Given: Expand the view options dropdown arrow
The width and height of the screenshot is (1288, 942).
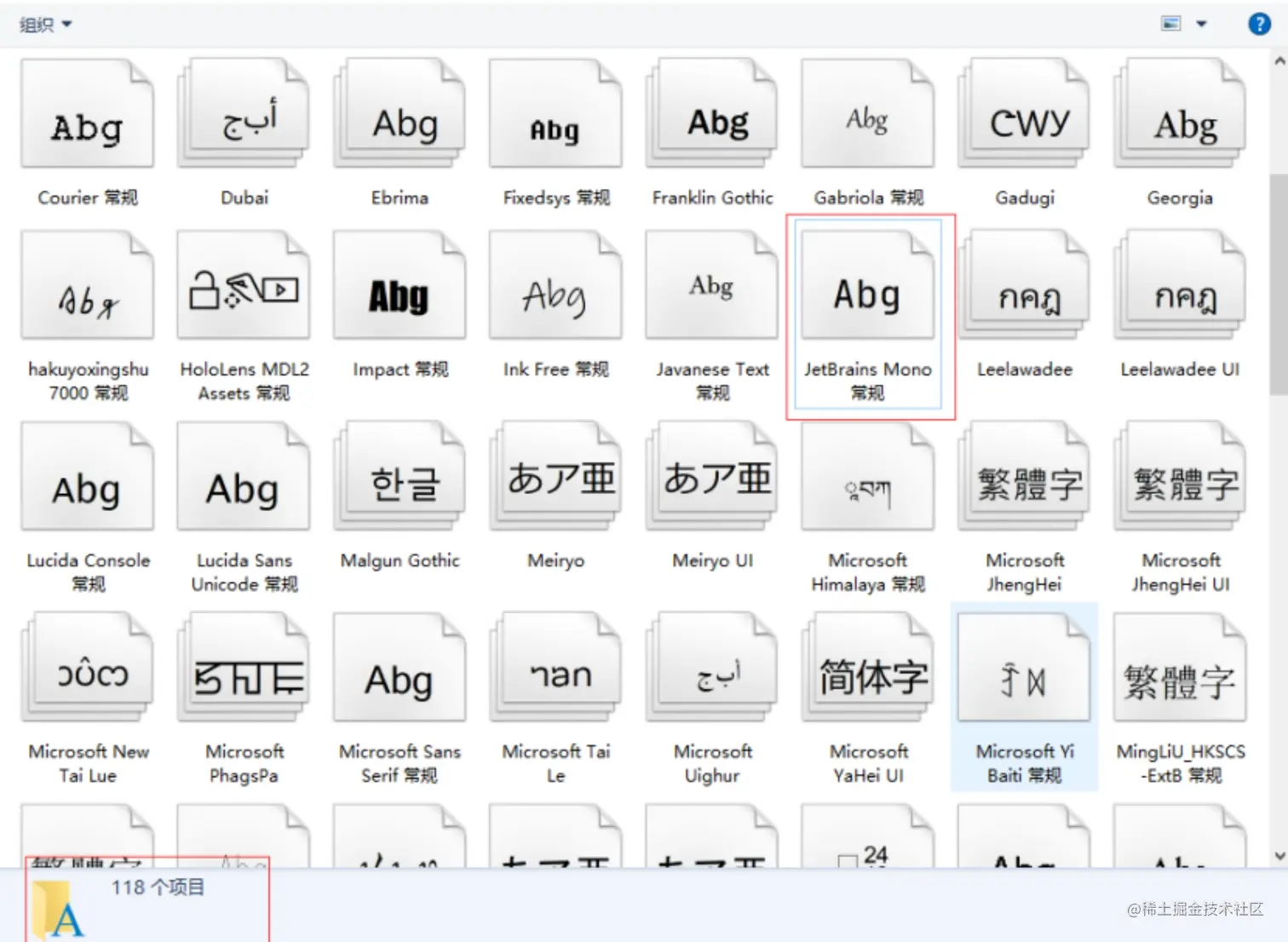Looking at the screenshot, I should 1202,24.
